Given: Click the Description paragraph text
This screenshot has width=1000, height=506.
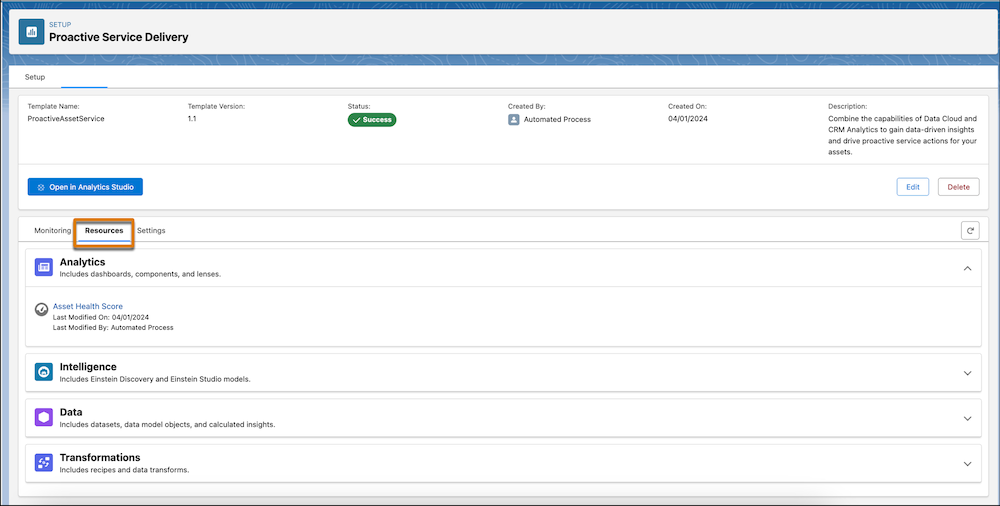Looking at the screenshot, I should pos(902,135).
